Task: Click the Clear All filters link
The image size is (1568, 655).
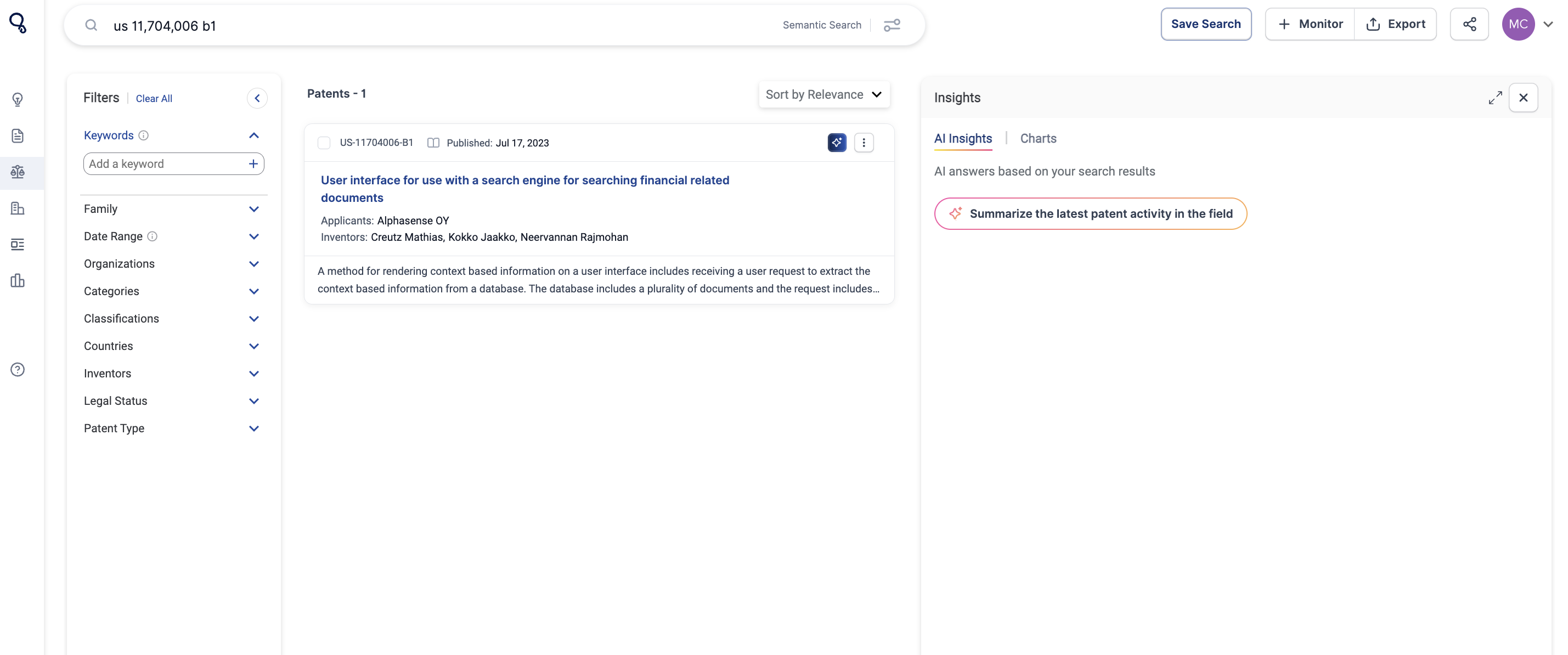Action: coord(154,99)
